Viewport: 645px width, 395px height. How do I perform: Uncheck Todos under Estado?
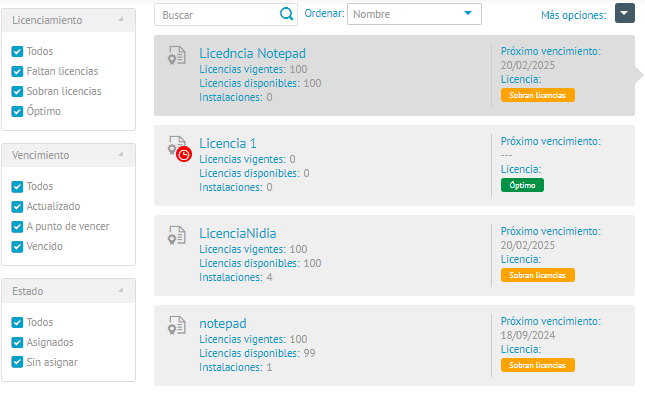coord(17,322)
